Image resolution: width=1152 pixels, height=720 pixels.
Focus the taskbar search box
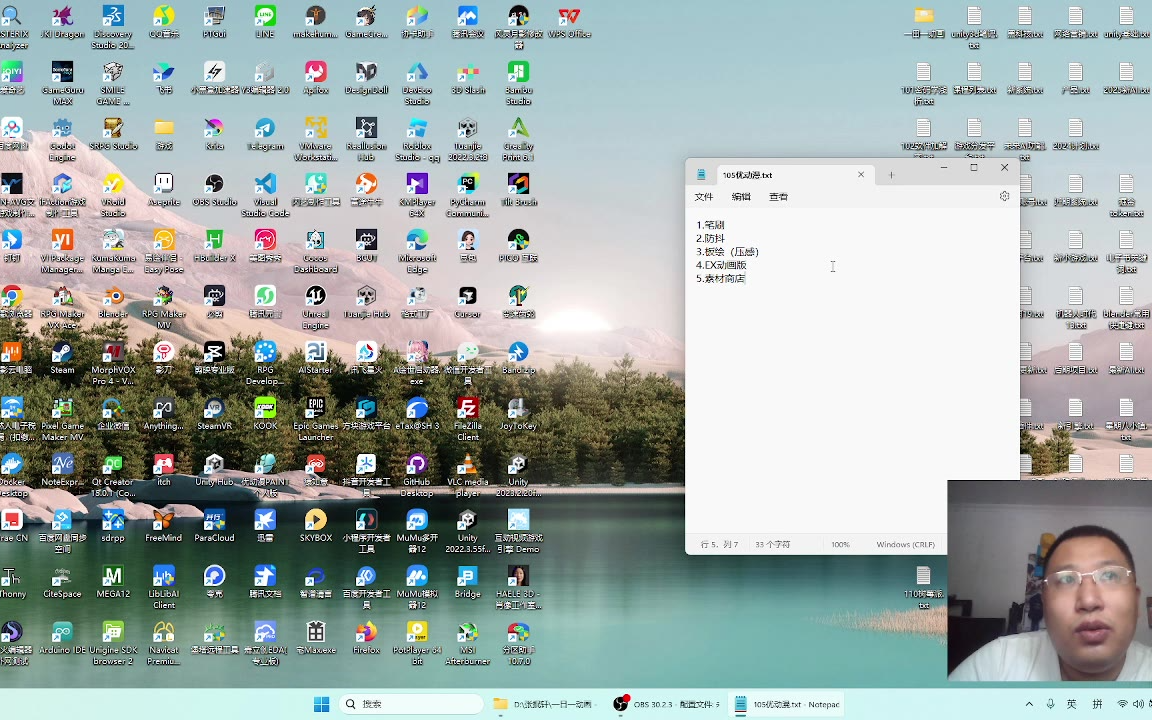(x=411, y=704)
